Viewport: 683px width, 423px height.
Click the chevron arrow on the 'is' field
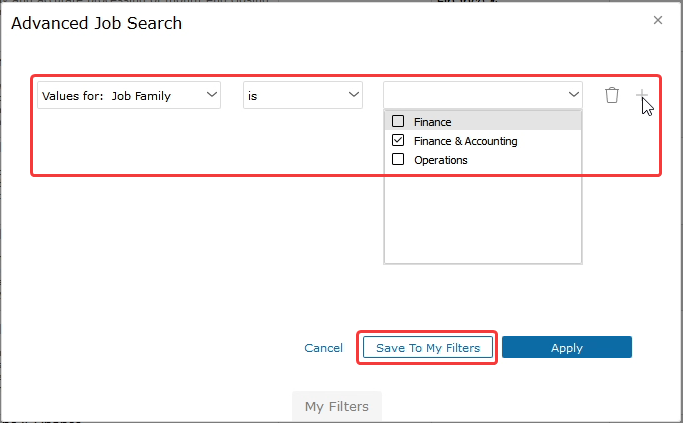(x=353, y=95)
